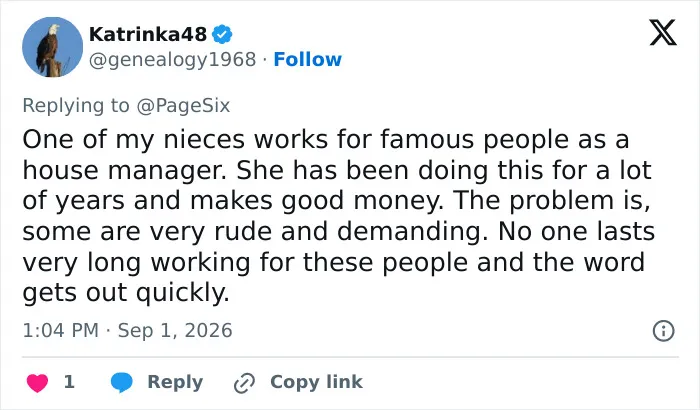Open the eagle profile picture
The image size is (700, 410).
52,47
